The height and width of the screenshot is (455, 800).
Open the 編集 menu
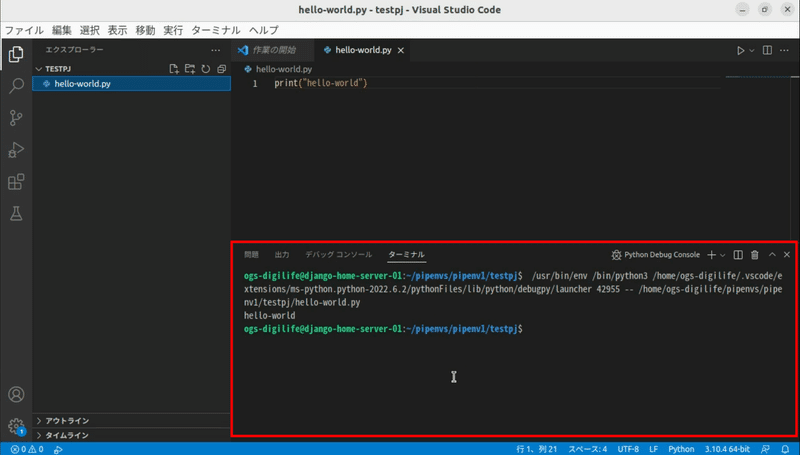click(x=62, y=30)
